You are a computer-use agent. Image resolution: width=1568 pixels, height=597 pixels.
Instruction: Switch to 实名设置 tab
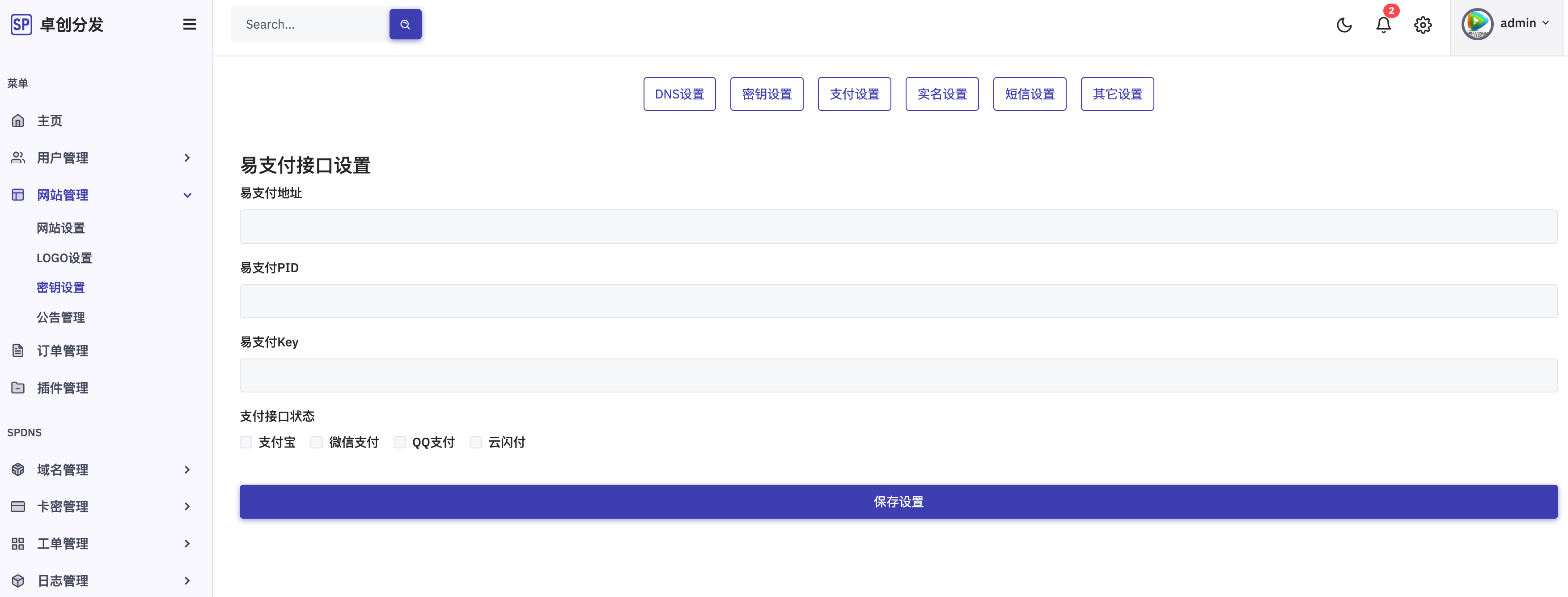[x=942, y=94]
